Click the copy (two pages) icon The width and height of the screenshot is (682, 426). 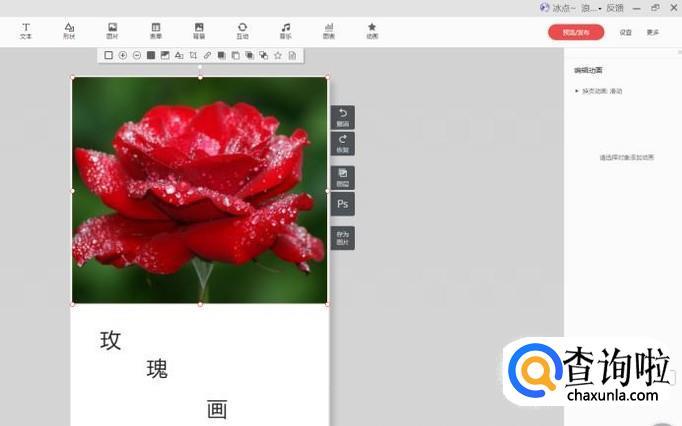coord(235,55)
